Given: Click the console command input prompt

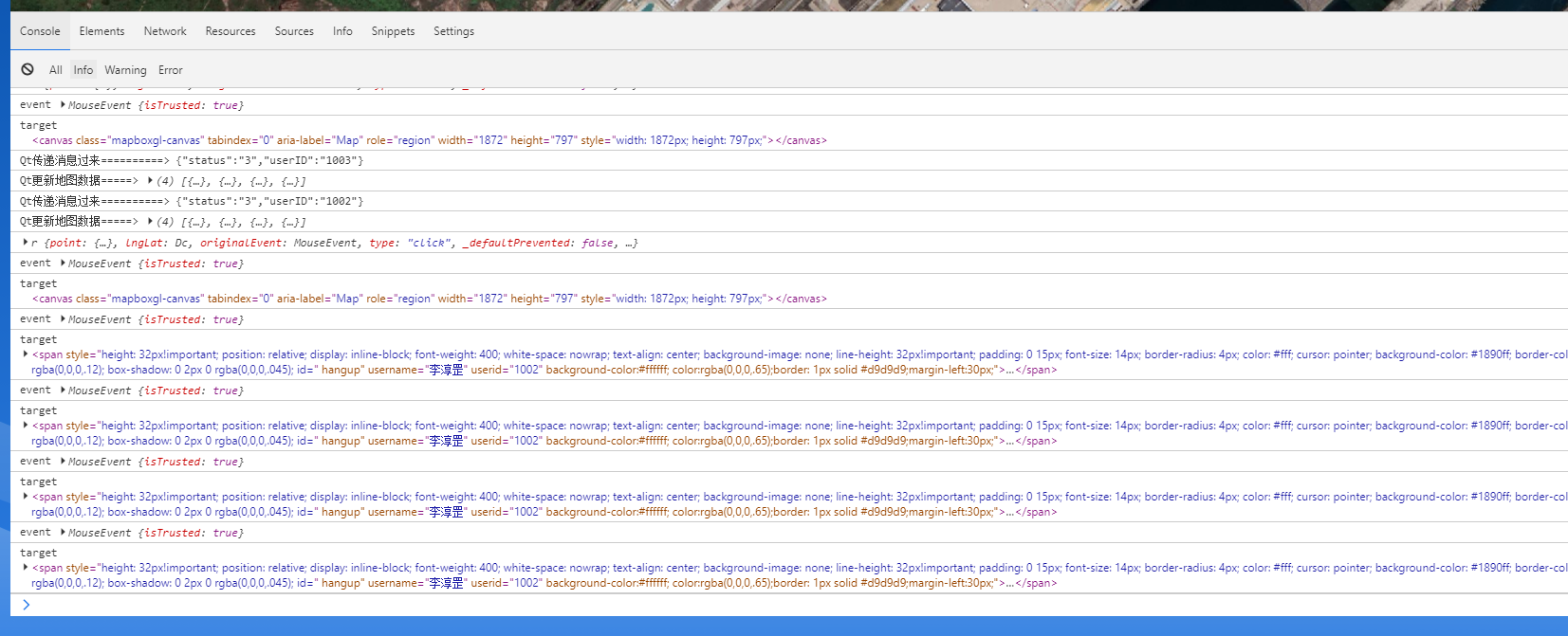Looking at the screenshot, I should pos(379,605).
